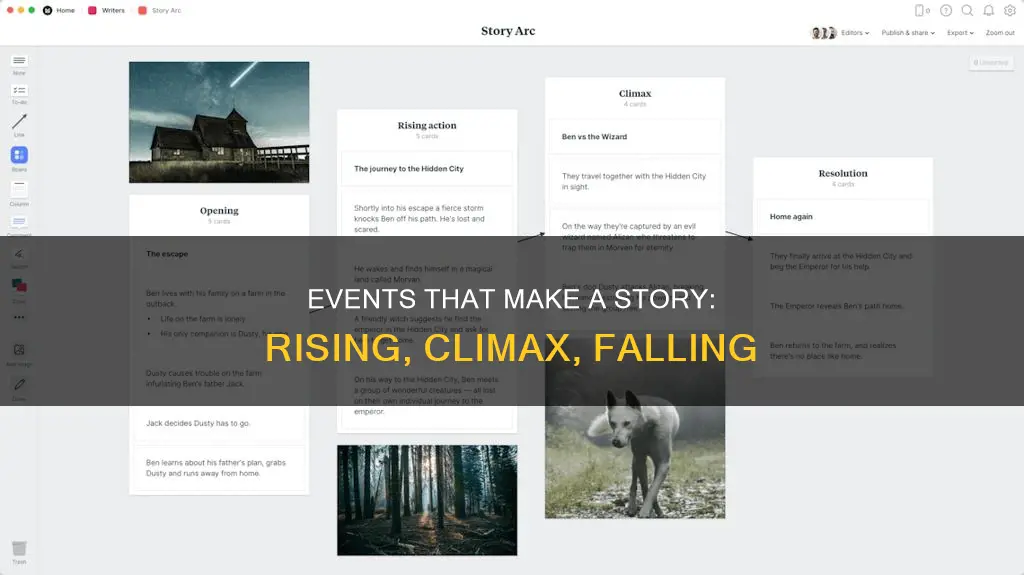
Task: Select the forest path image
Action: (427, 501)
